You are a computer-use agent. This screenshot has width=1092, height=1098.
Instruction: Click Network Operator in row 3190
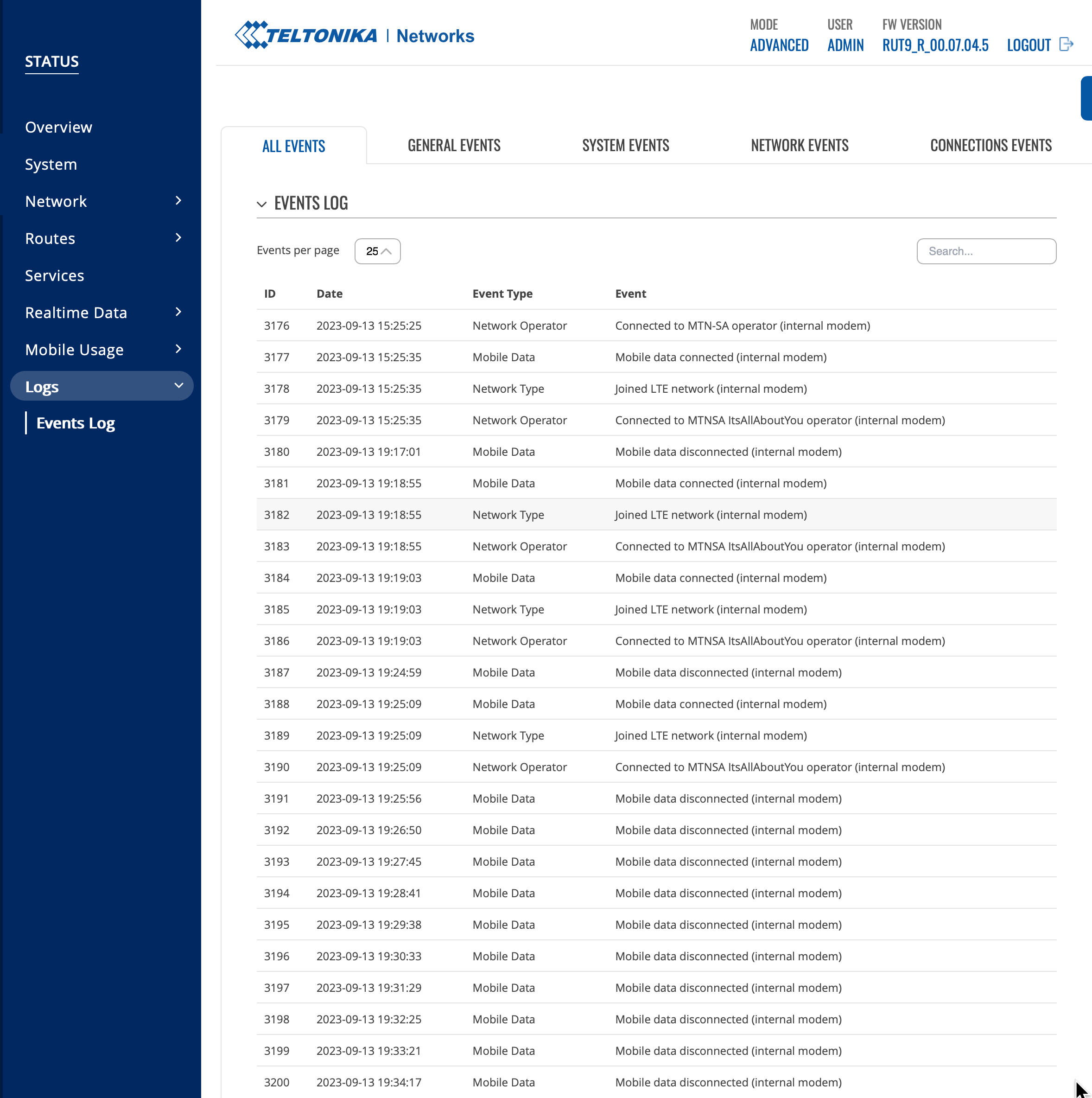point(519,767)
